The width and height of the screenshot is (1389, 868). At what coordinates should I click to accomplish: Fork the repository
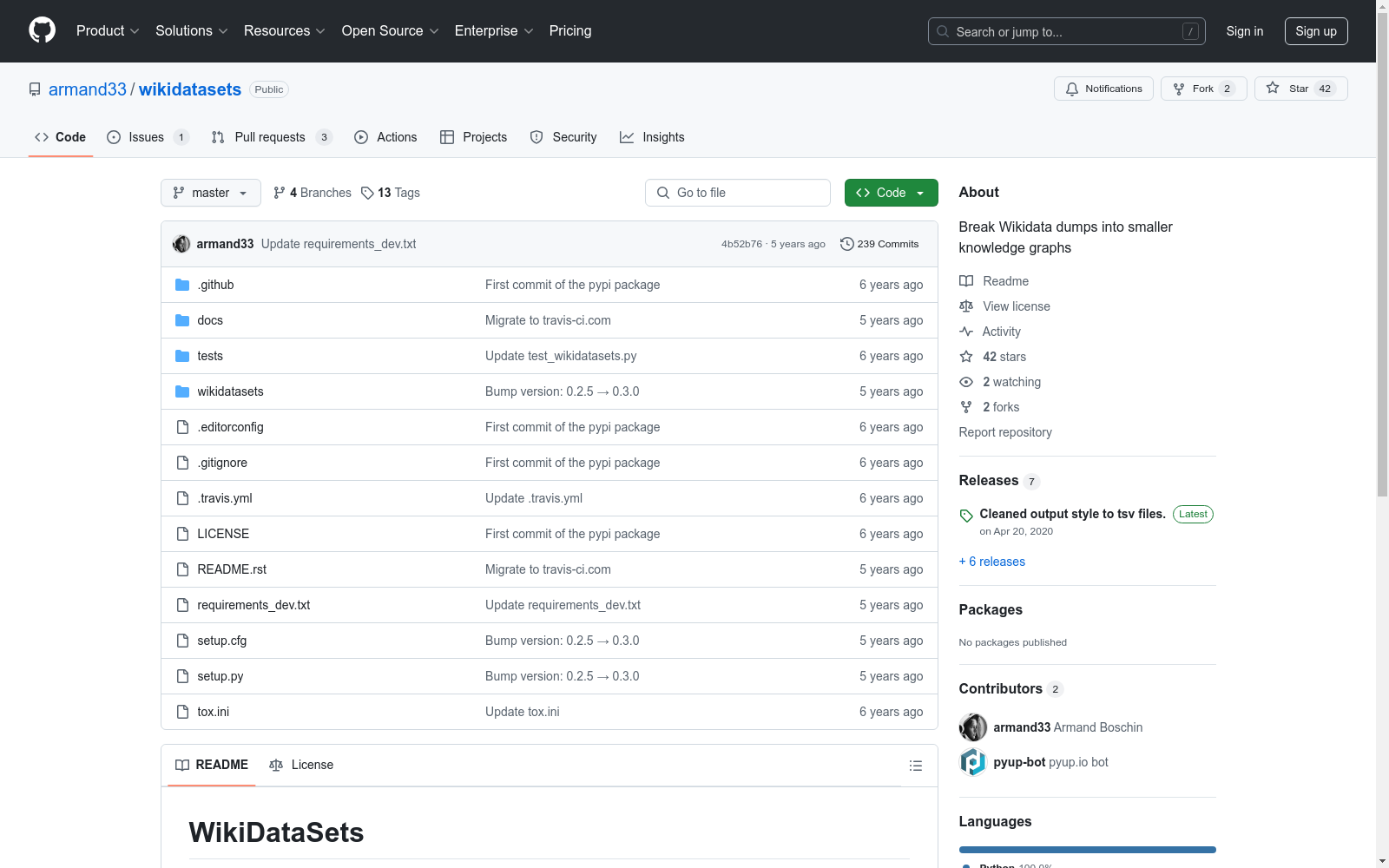[x=1203, y=89]
